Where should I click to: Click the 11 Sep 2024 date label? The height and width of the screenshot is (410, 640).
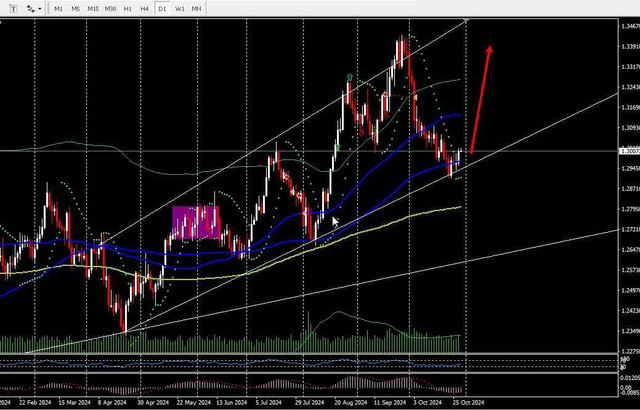pos(390,402)
